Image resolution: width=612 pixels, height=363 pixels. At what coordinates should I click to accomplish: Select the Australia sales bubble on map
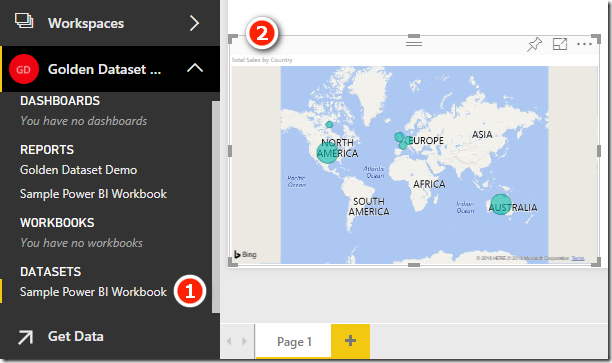[x=501, y=204]
